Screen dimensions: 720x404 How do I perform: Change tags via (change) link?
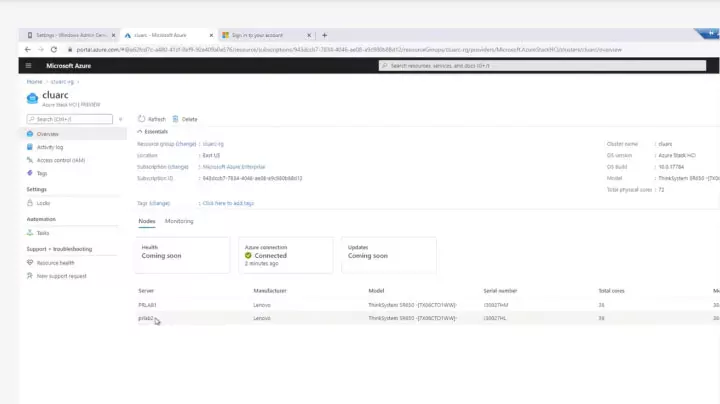pos(159,203)
